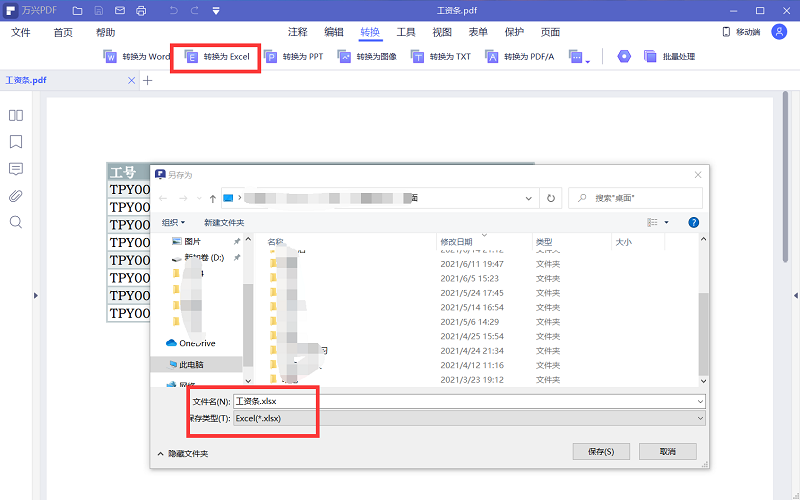The width and height of the screenshot is (800, 500).
Task: Open the bookmarks panel in left sidebar
Action: pos(16,142)
